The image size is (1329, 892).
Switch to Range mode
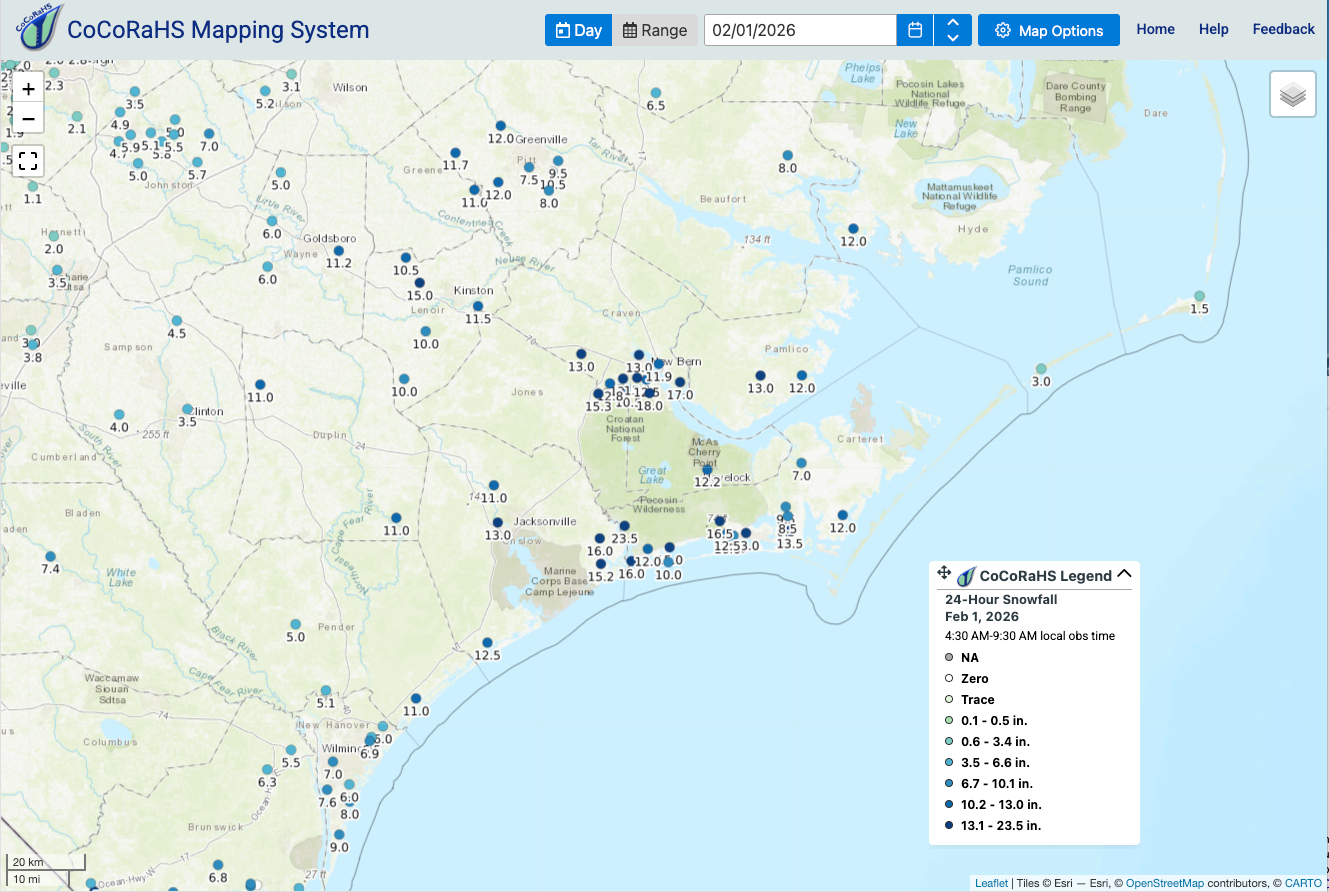tap(654, 30)
